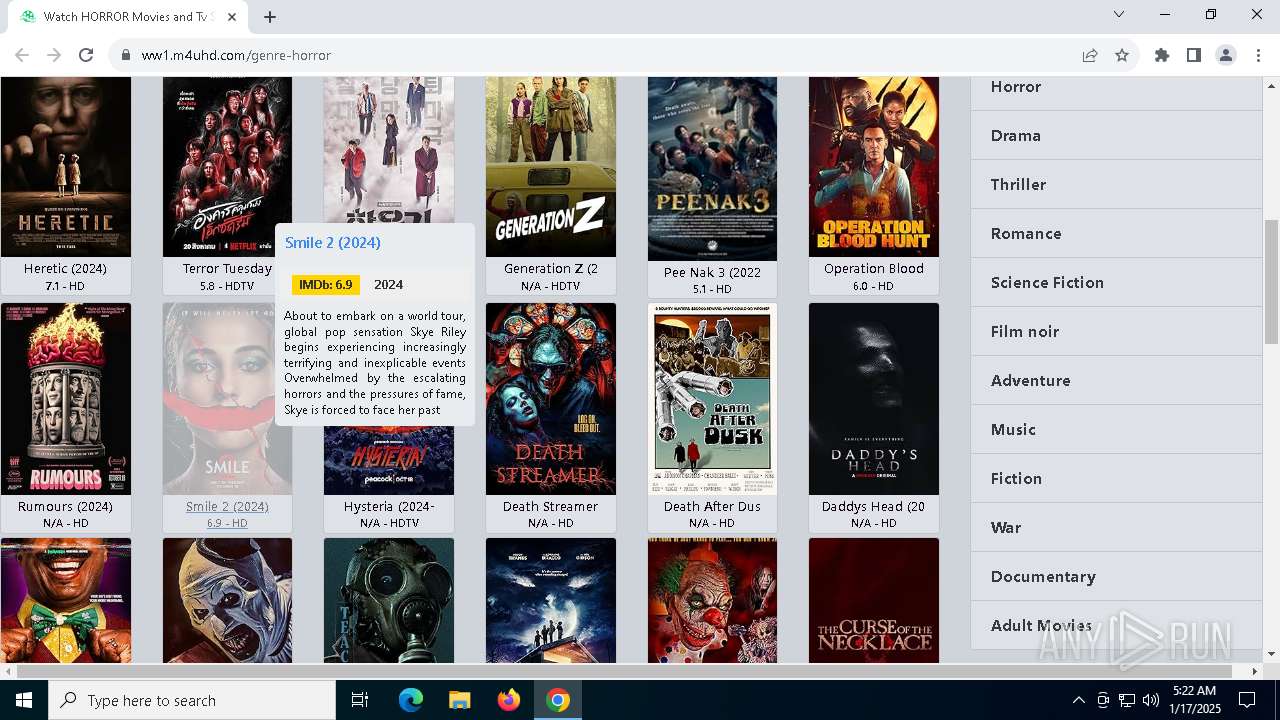Image resolution: width=1280 pixels, height=720 pixels.
Task: Click the Heretic (2024) title text
Action: [66, 268]
